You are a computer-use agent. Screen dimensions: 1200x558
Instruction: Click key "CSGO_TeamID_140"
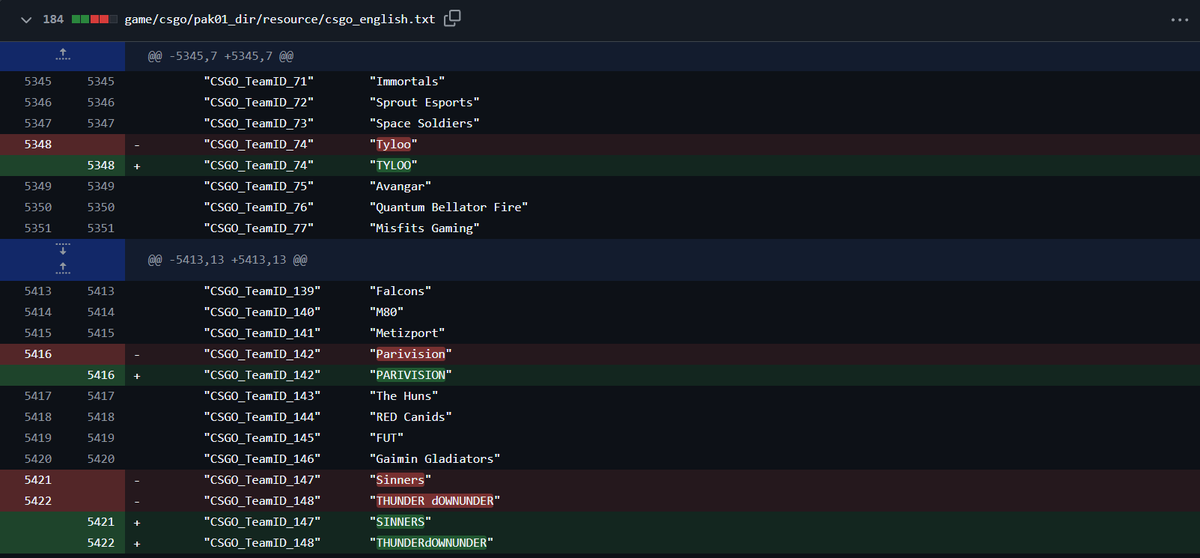point(263,312)
